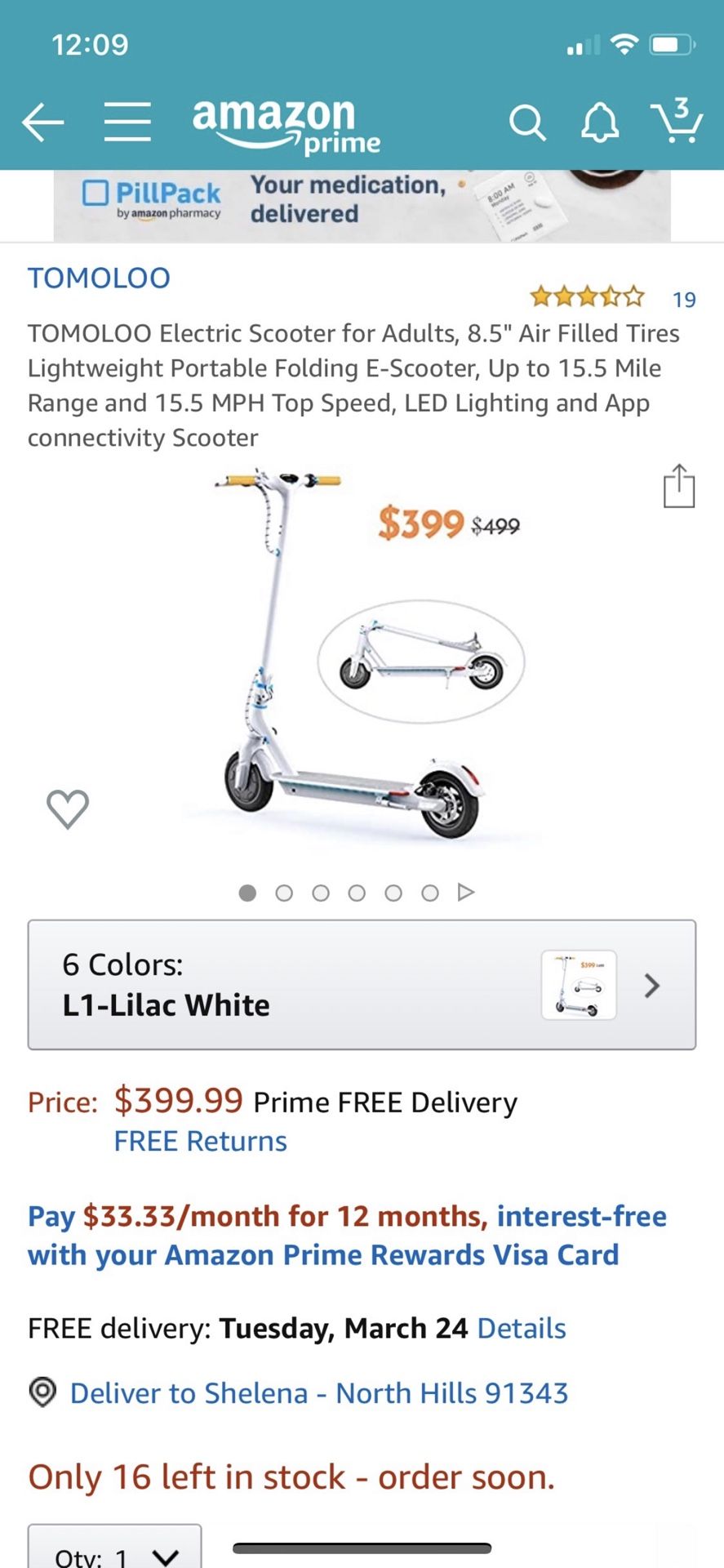Viewport: 724px width, 1568px height.
Task: Tap FREE Returns link
Action: [200, 1141]
